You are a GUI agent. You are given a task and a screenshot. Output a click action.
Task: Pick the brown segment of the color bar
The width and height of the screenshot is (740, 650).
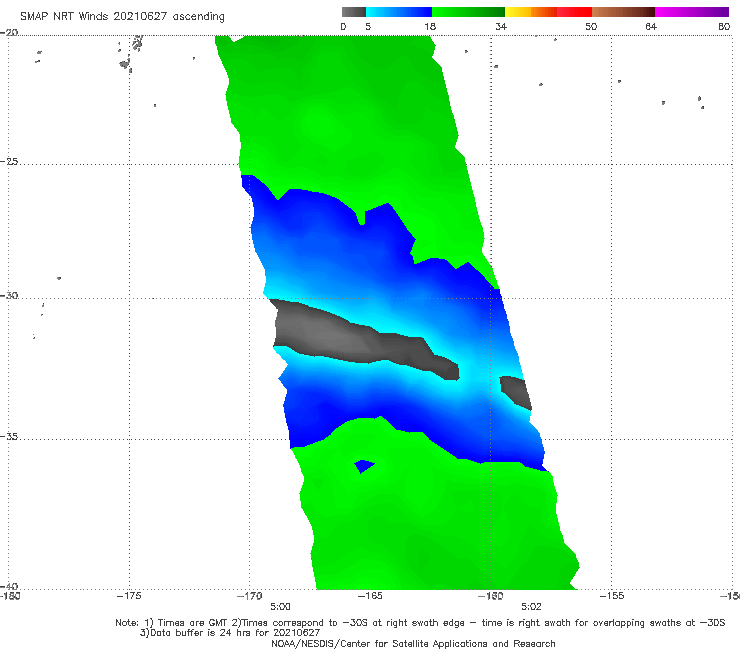623,12
